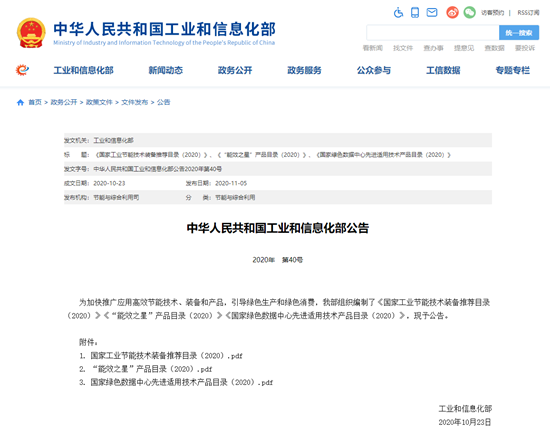Click 政策文件 in the breadcrumb
Viewport: 550px width, 440px height.
pos(99,102)
